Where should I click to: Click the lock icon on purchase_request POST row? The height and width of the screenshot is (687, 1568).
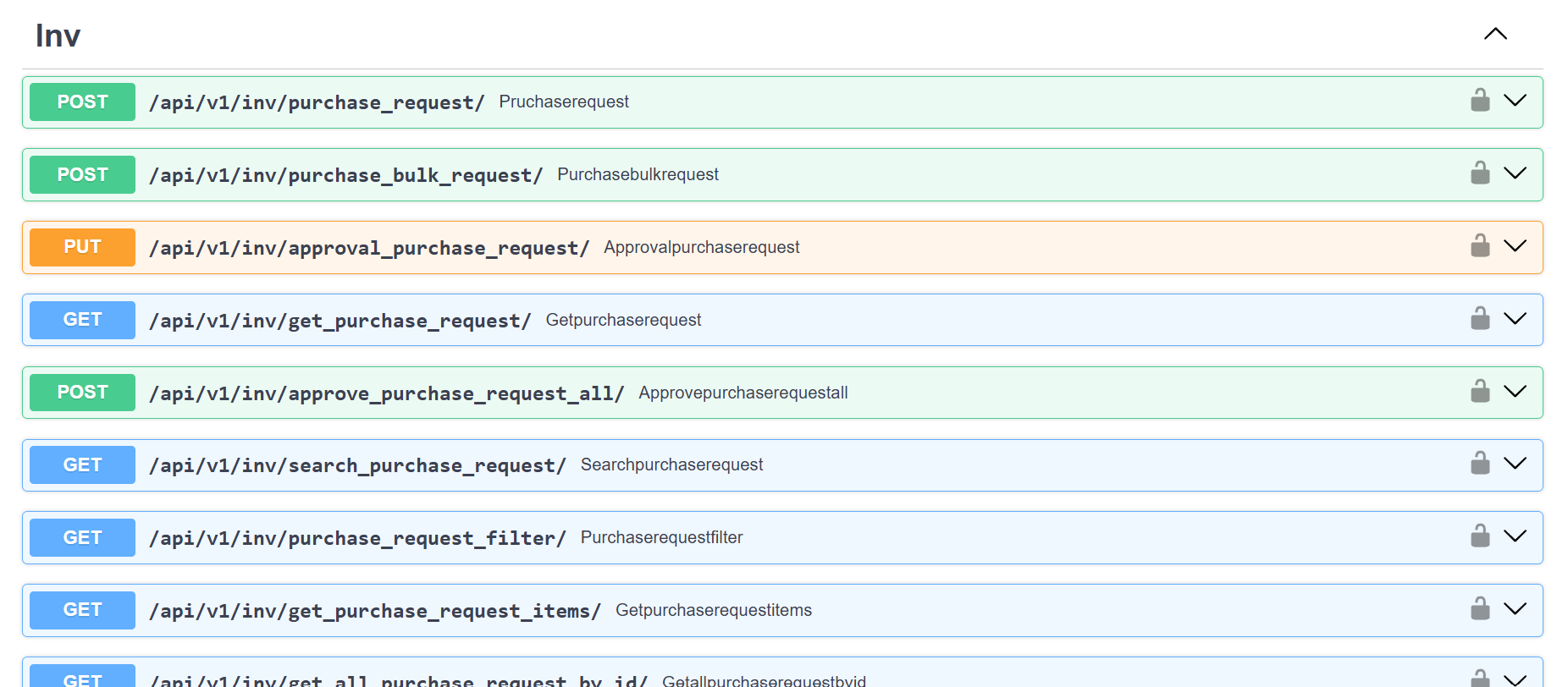[x=1479, y=101]
